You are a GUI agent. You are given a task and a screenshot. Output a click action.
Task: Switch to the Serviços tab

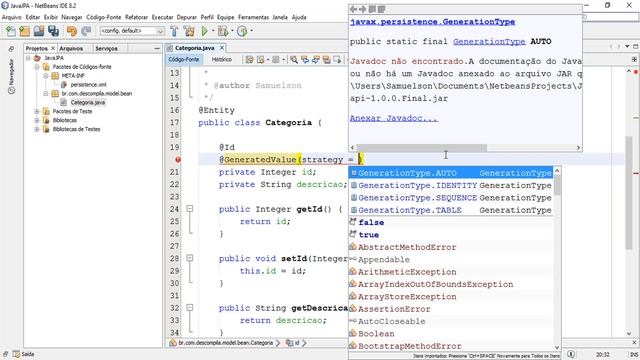point(106,48)
